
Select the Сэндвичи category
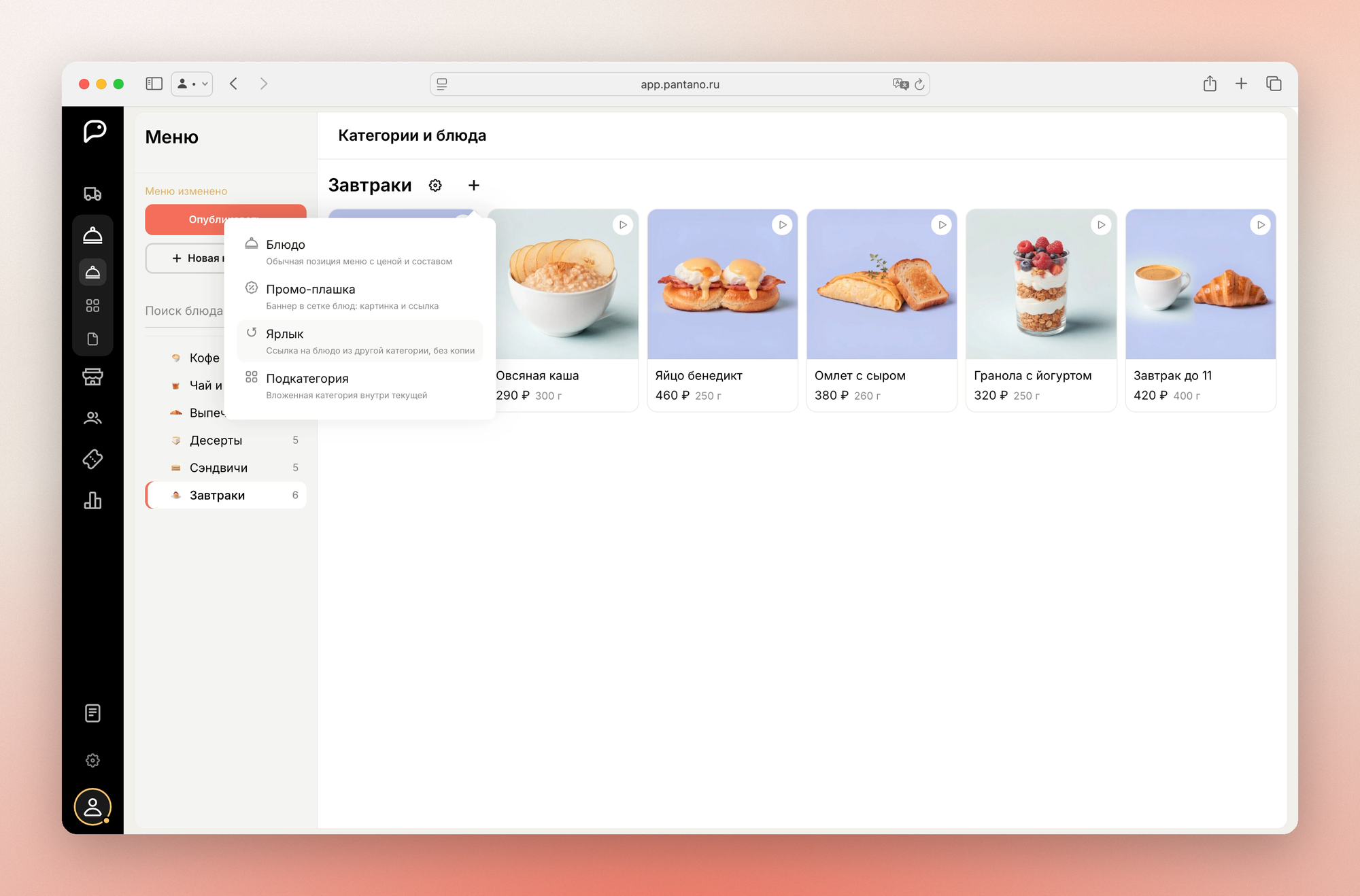click(x=226, y=468)
